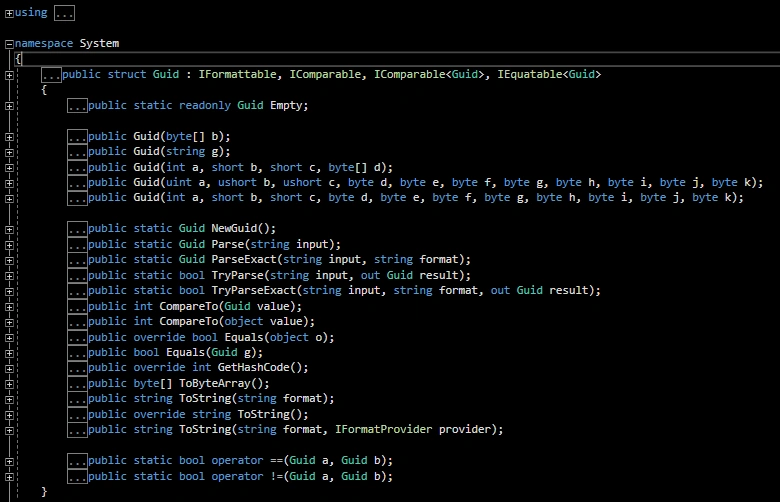Viewport: 780px width, 502px height.
Task: Expand gutter plus beside Parse(string input) method
Action: (x=9, y=245)
